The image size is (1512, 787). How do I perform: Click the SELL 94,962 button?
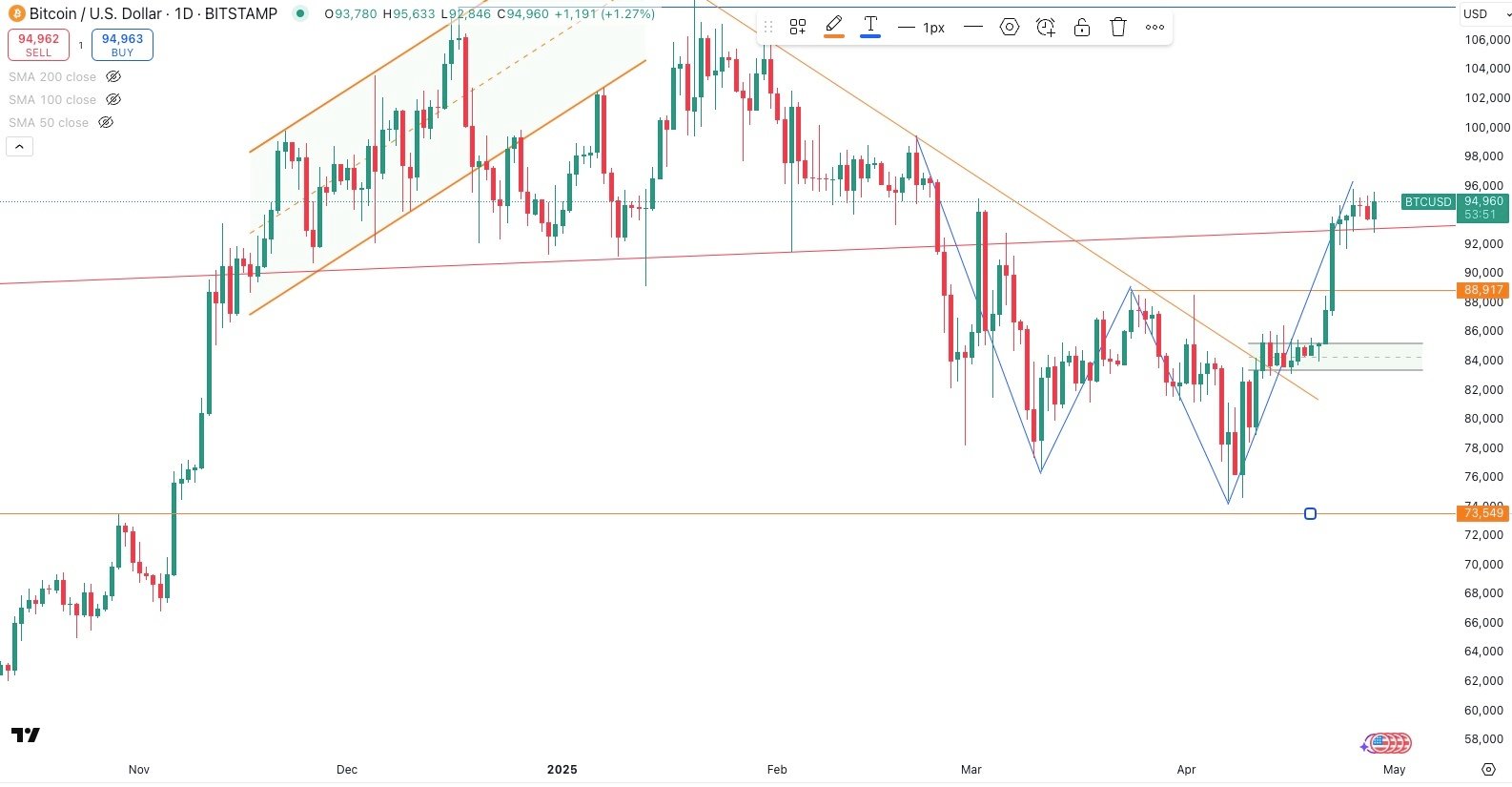pyautogui.click(x=38, y=45)
